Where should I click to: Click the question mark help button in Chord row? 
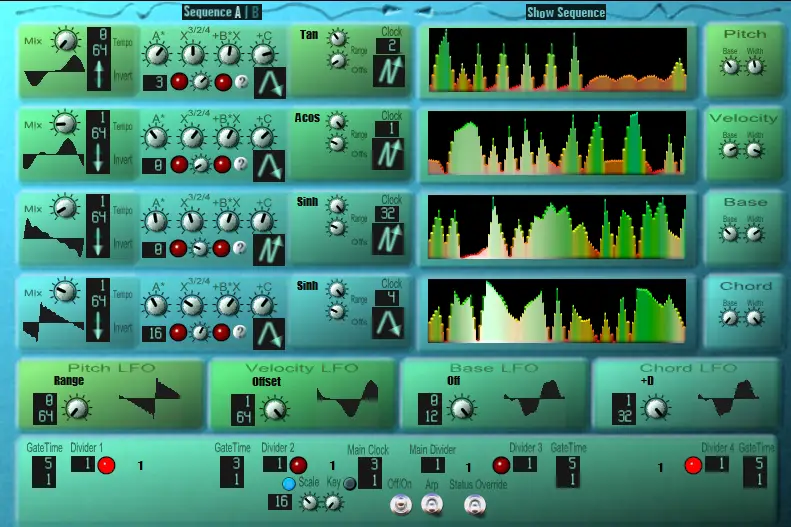coord(240,331)
